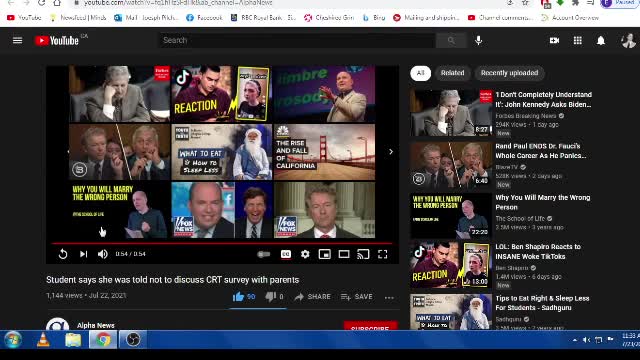Switch to Chrome in the taskbar
Screen dimensions: 640x360
[x=103, y=340]
